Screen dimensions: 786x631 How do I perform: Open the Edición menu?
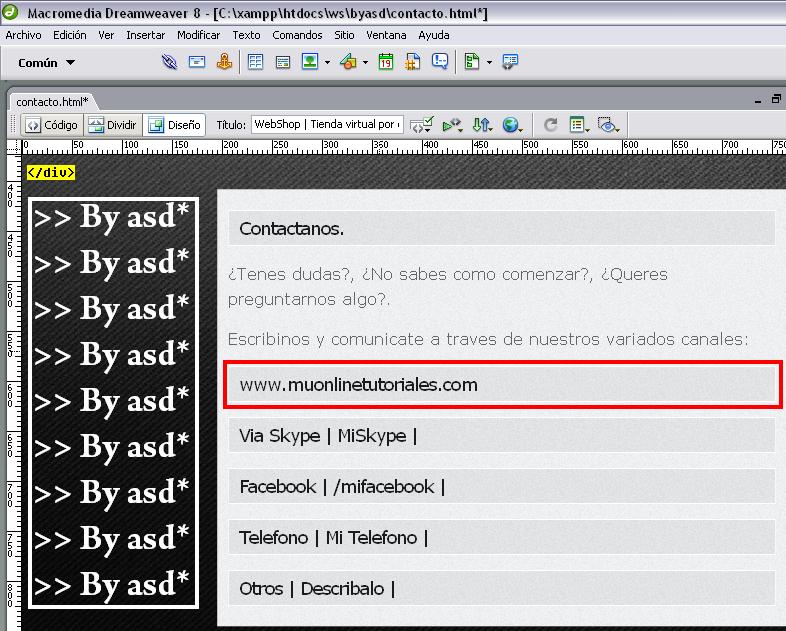point(70,35)
